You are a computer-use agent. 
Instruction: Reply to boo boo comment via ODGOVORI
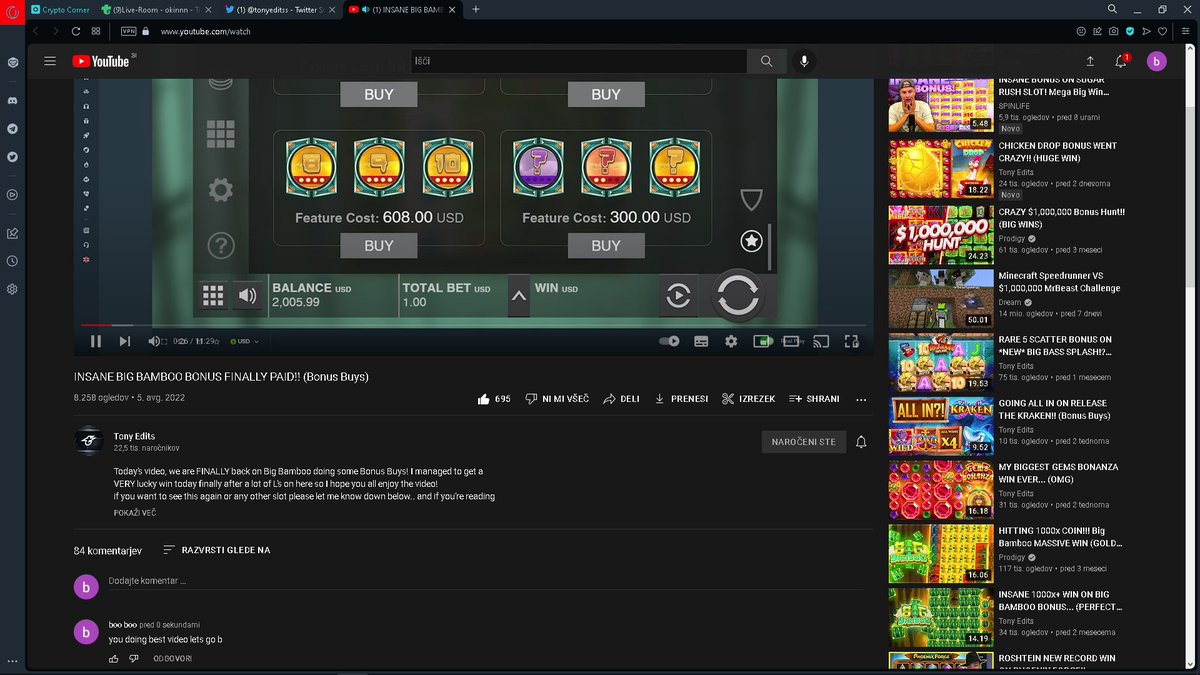[x=172, y=659]
